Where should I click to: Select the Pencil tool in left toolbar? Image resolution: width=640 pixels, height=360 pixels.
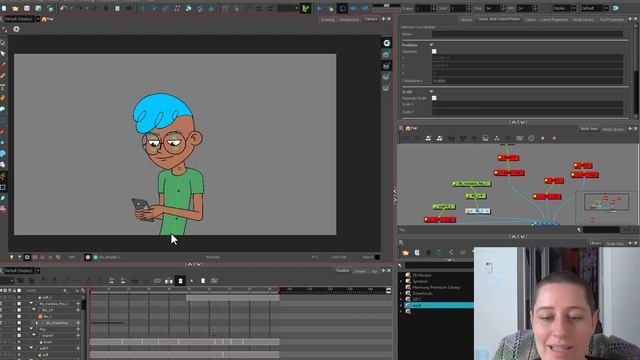pos(3,76)
